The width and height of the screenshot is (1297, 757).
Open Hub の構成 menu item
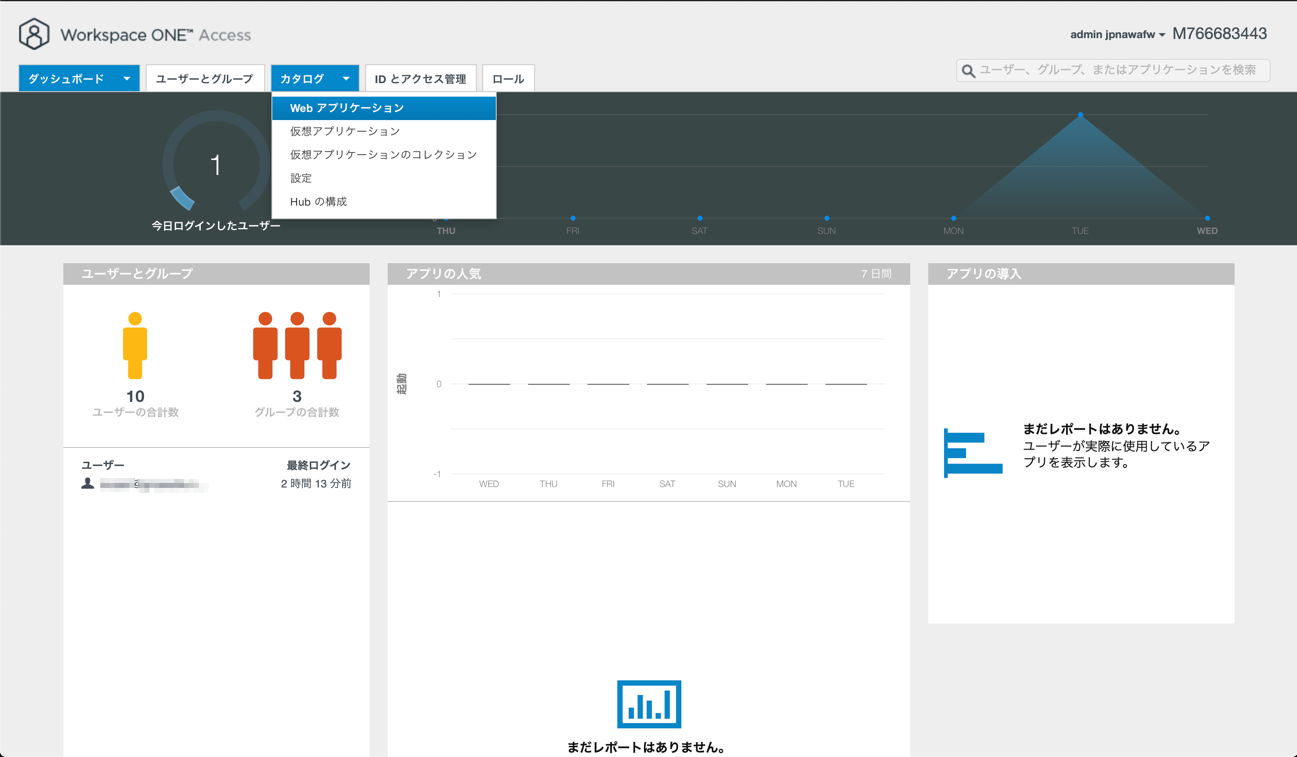(x=384, y=202)
